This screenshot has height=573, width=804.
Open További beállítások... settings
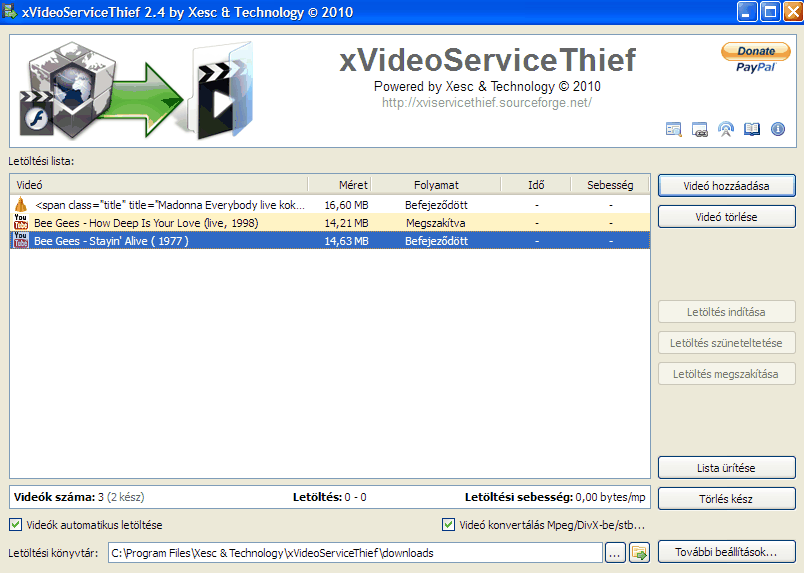(x=727, y=552)
